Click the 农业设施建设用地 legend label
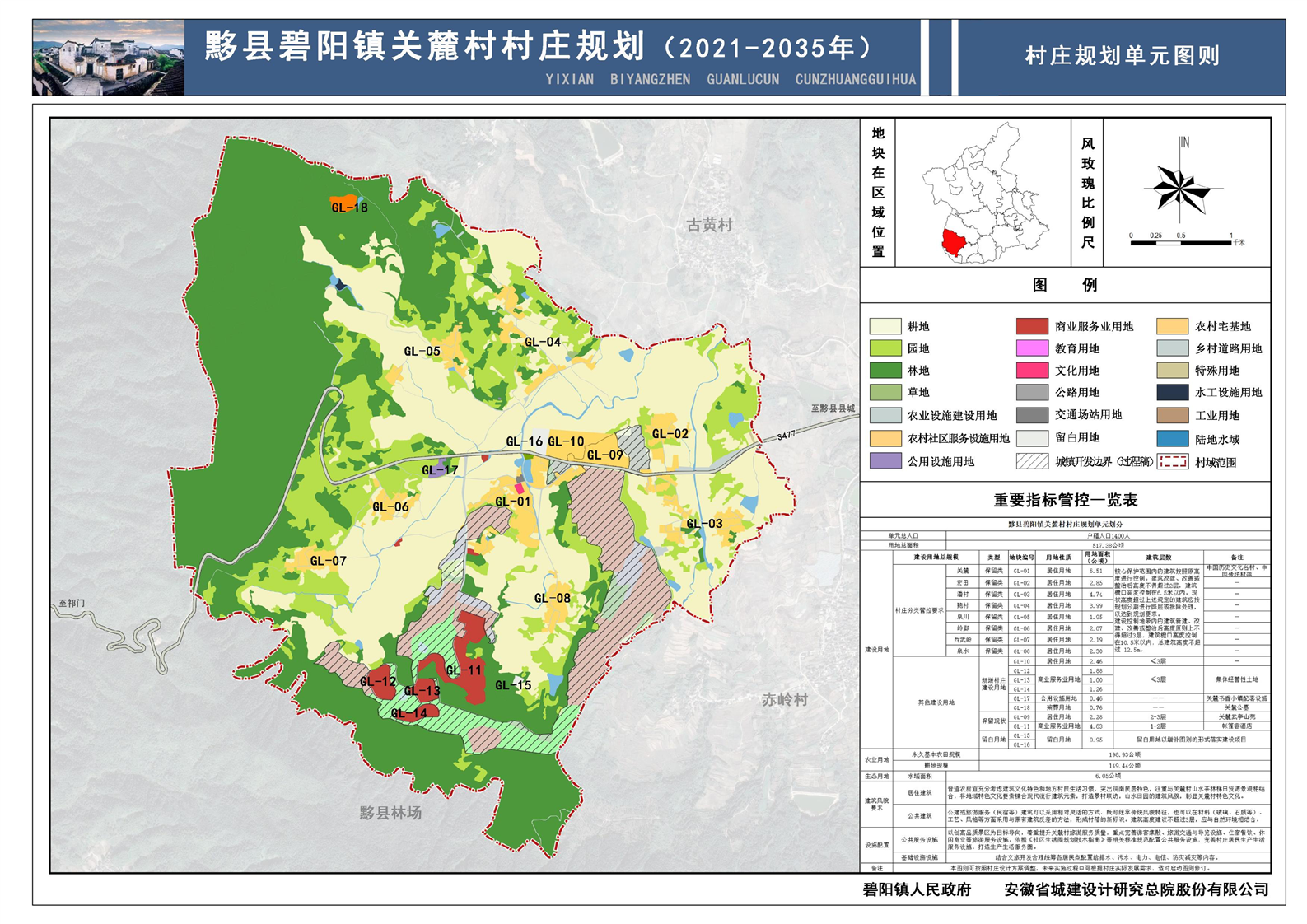 click(x=952, y=416)
